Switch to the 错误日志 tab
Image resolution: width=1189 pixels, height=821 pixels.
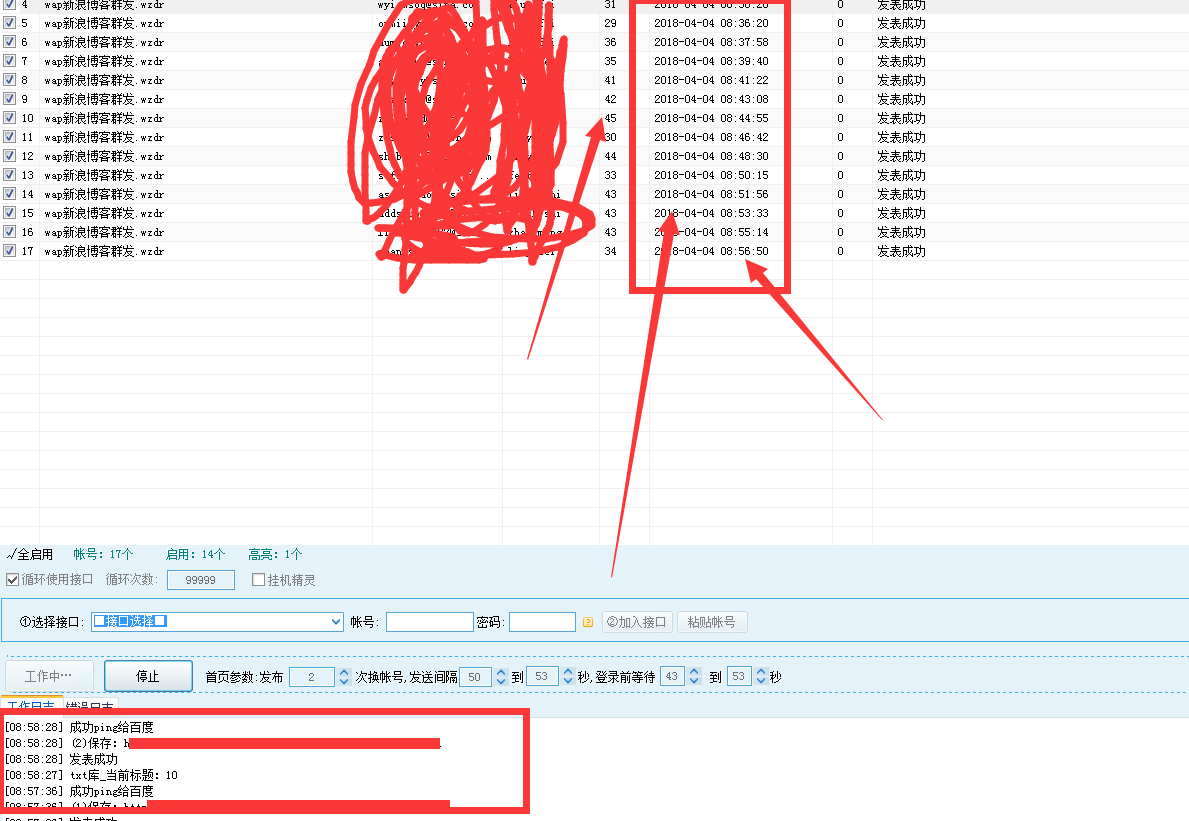[x=91, y=708]
